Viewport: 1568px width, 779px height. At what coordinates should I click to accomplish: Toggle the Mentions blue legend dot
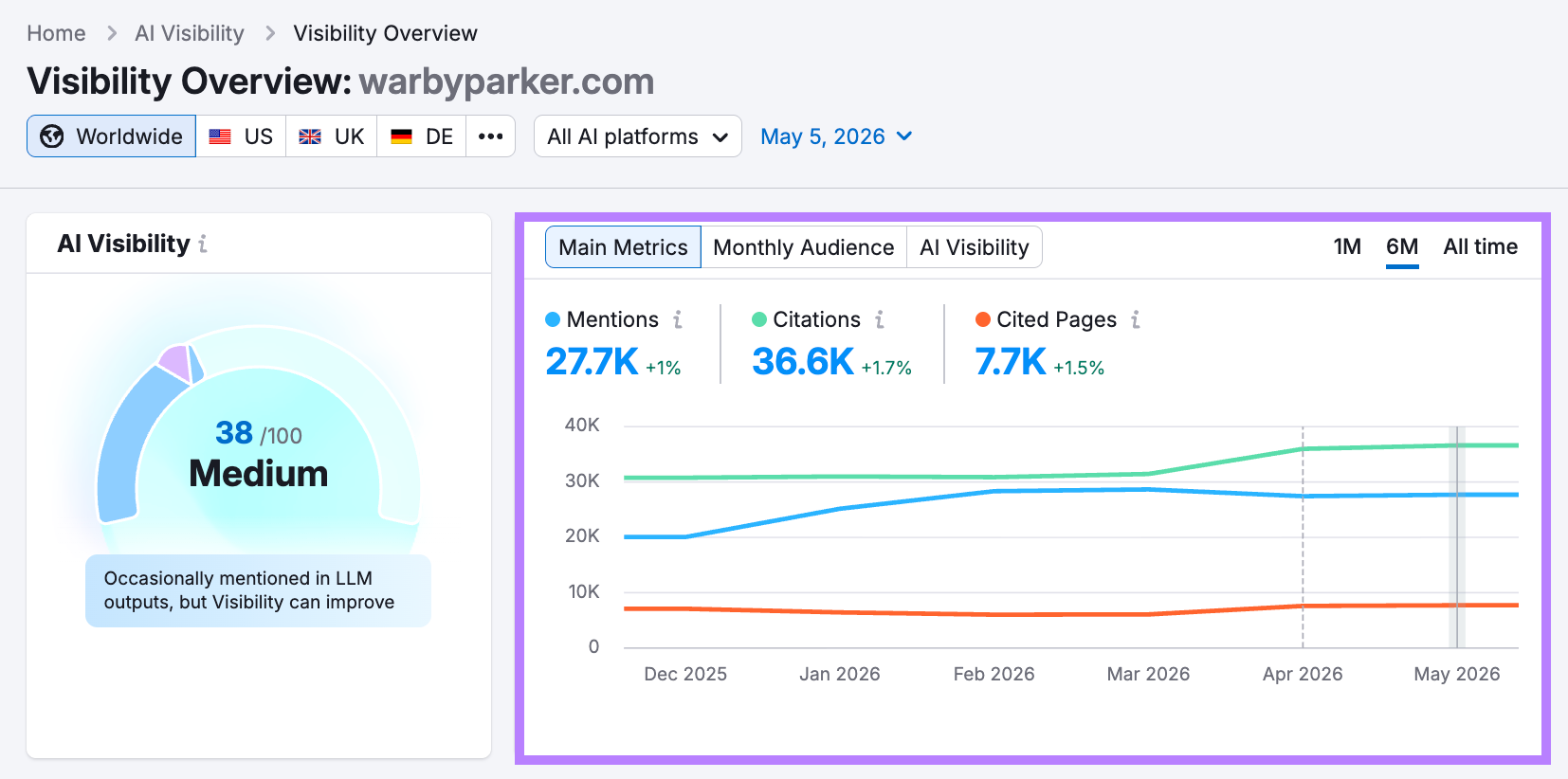click(553, 319)
